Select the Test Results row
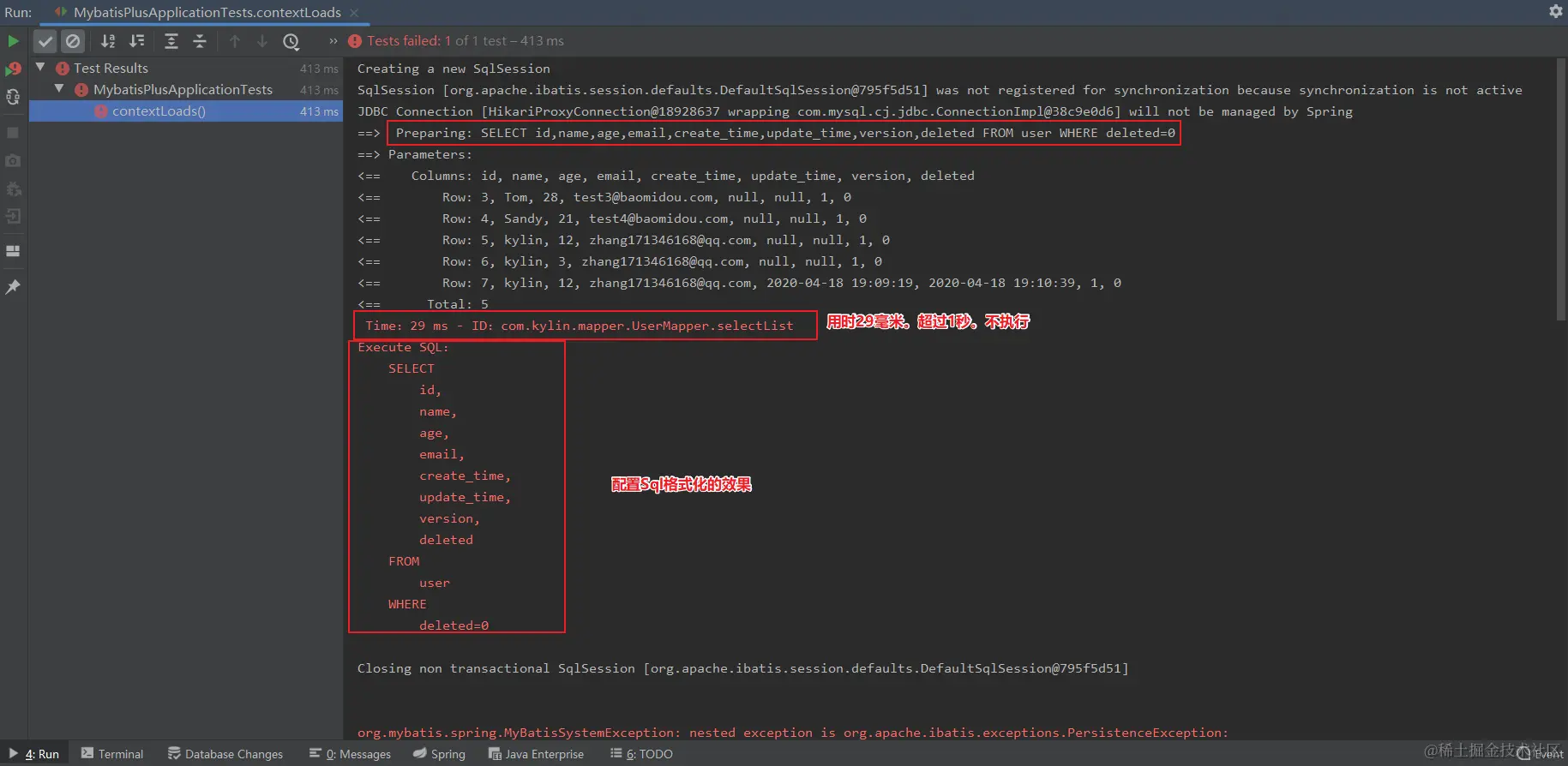This screenshot has height=766, width=1568. pos(186,68)
